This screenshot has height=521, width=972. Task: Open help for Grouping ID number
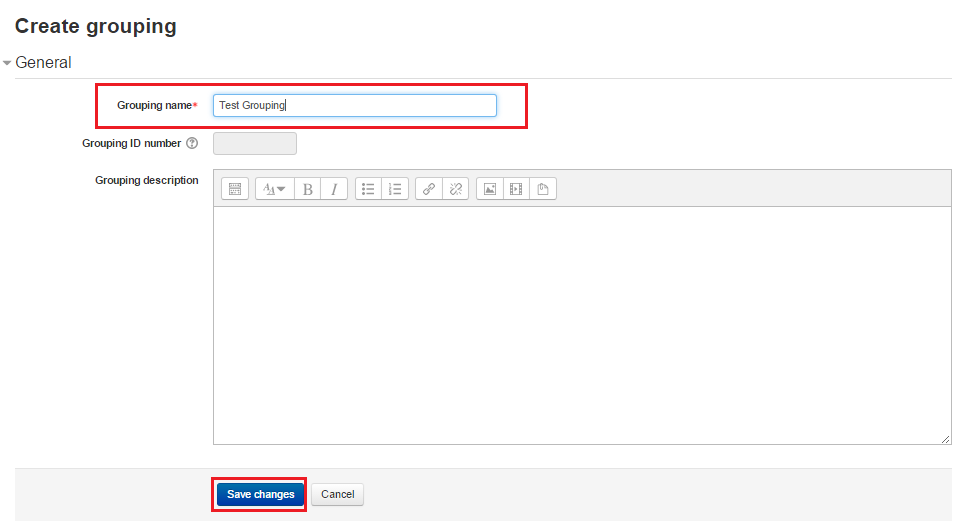(192, 144)
